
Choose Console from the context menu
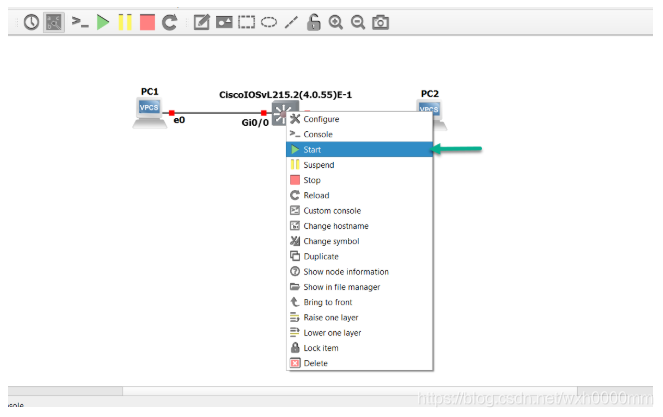tap(359, 134)
